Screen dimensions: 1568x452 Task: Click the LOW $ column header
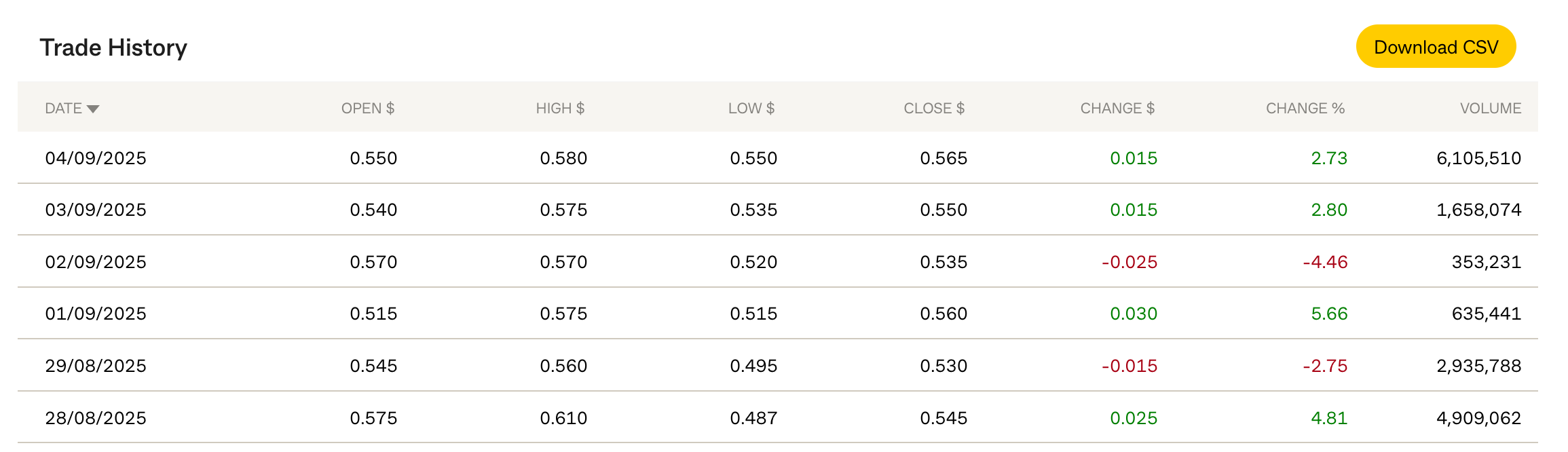pos(751,109)
